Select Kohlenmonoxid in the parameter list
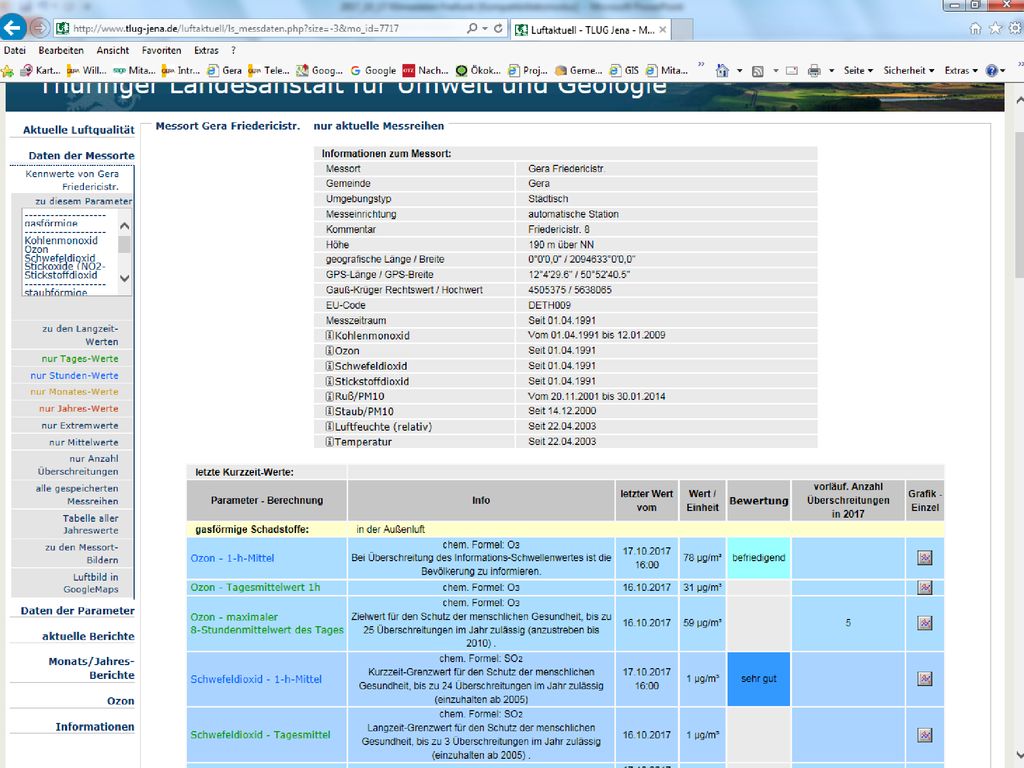 (x=61, y=240)
